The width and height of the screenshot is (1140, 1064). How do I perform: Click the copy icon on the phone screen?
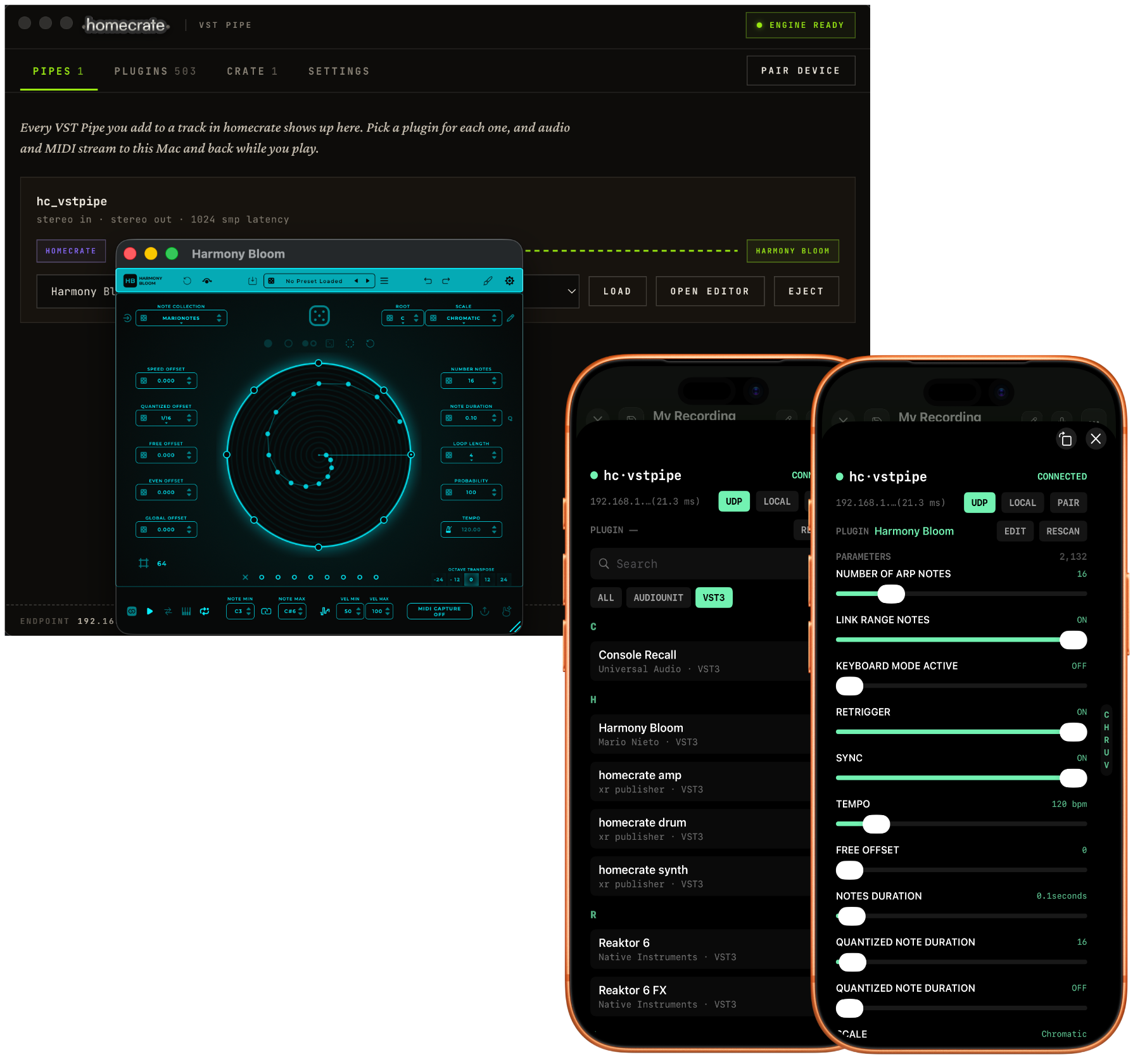point(1065,439)
